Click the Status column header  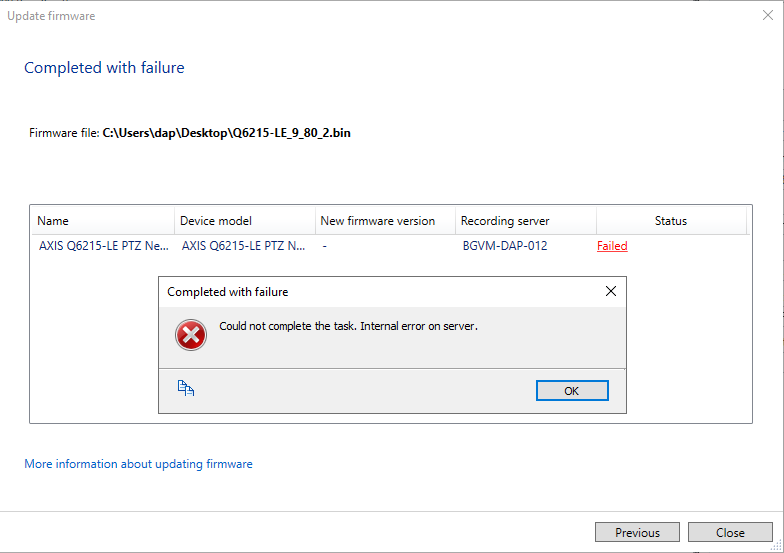[670, 221]
